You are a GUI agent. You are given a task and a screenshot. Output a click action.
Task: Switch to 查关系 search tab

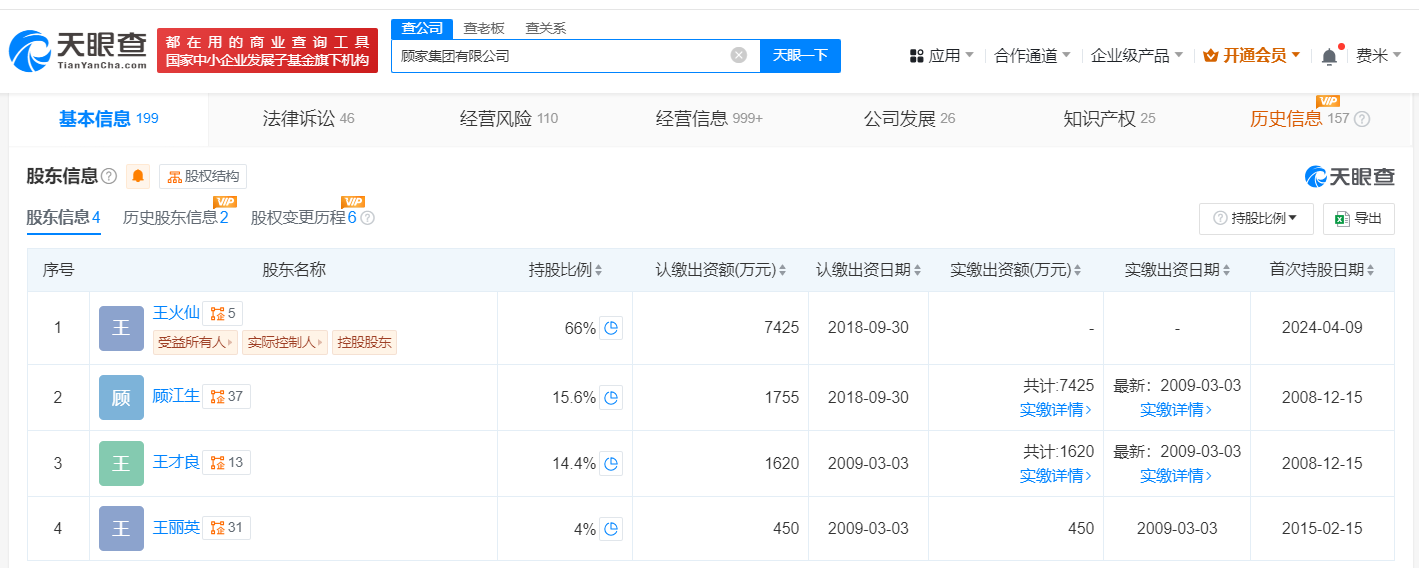tap(546, 28)
